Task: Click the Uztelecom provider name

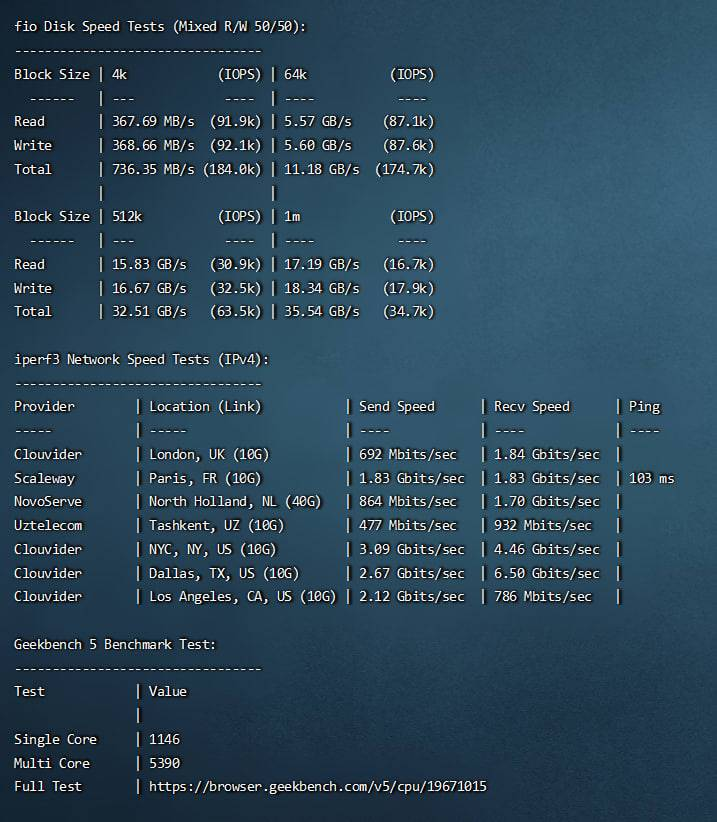Action: click(48, 526)
